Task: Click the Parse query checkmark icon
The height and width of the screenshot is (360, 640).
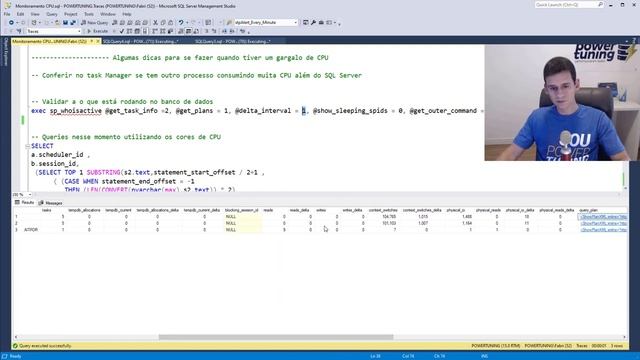Action: 122,31
